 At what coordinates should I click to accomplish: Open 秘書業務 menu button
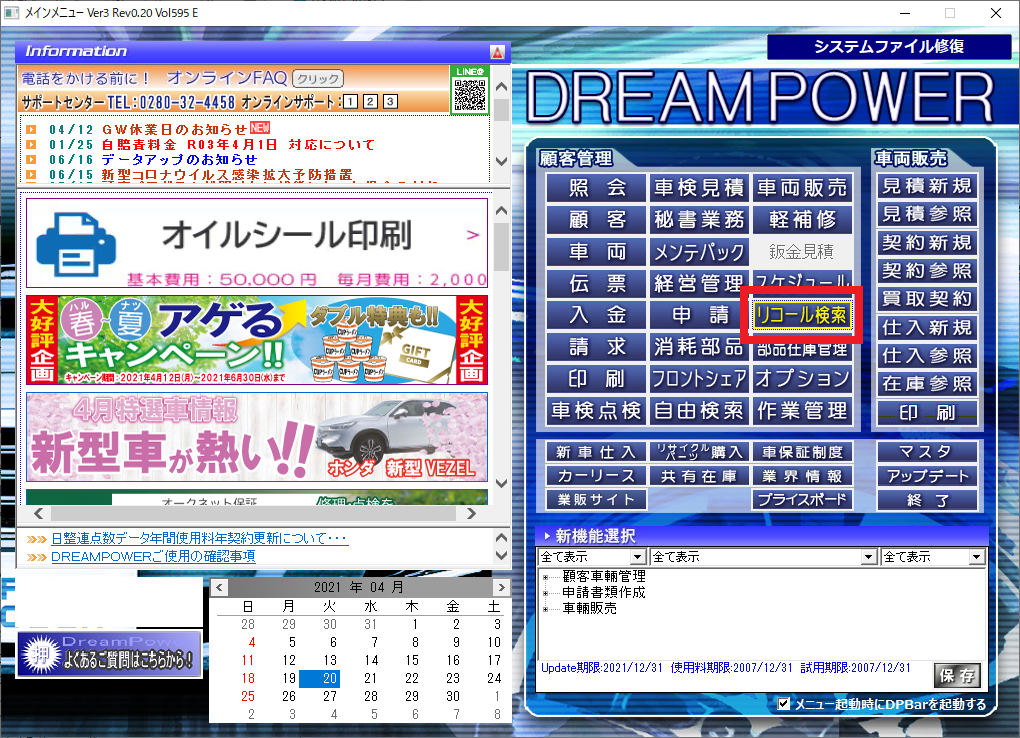tap(699, 220)
